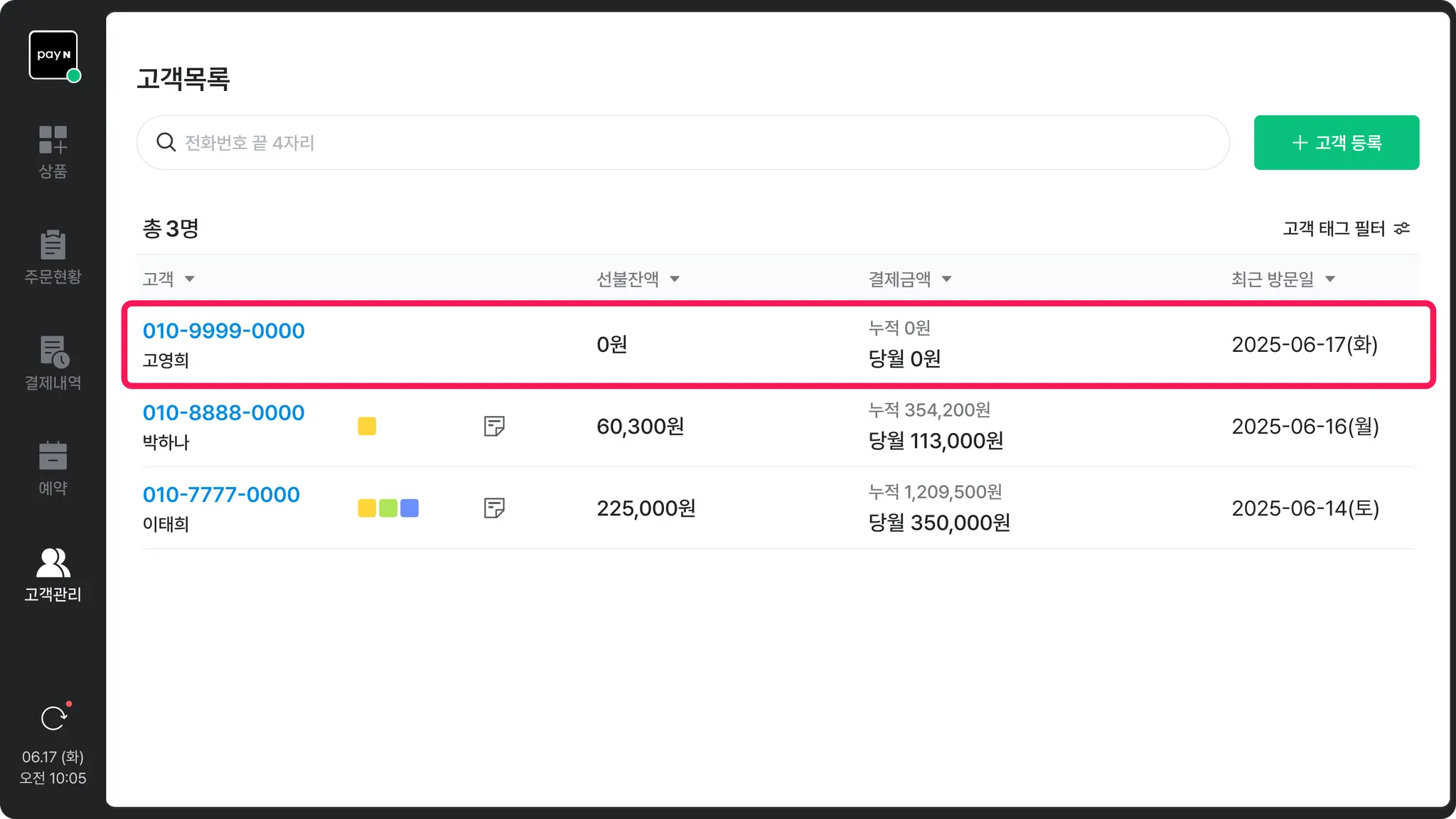This screenshot has height=819, width=1456.
Task: Open the 결제내역 payment history section
Action: pos(53,363)
